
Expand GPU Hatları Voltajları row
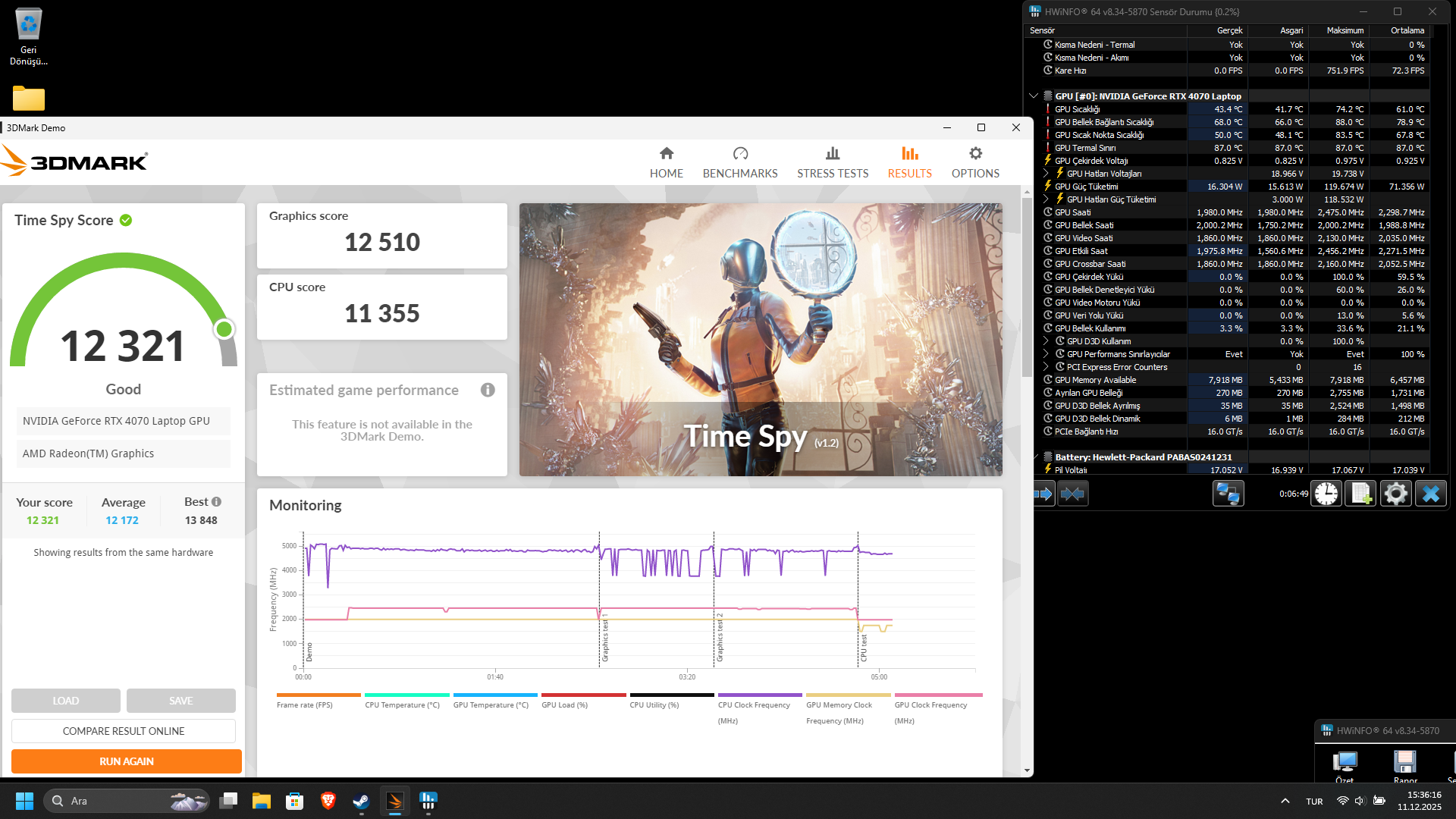click(x=1046, y=174)
